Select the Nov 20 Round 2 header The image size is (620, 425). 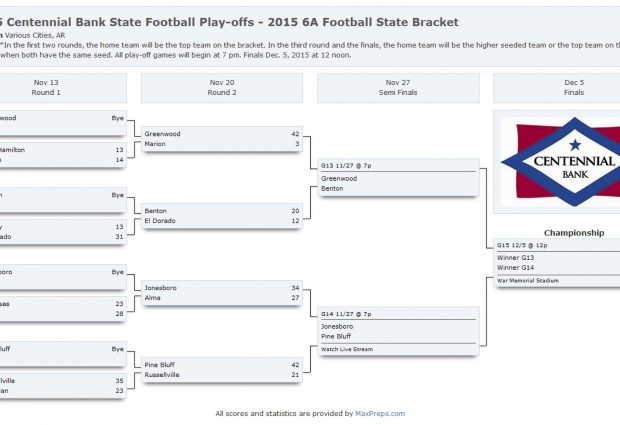pyautogui.click(x=222, y=88)
